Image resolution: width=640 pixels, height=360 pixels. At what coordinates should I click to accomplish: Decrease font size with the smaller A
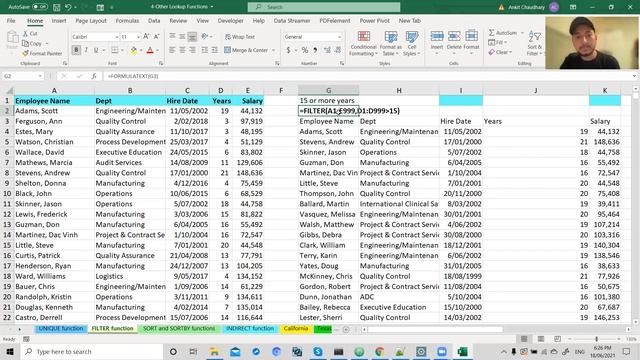(x=156, y=37)
